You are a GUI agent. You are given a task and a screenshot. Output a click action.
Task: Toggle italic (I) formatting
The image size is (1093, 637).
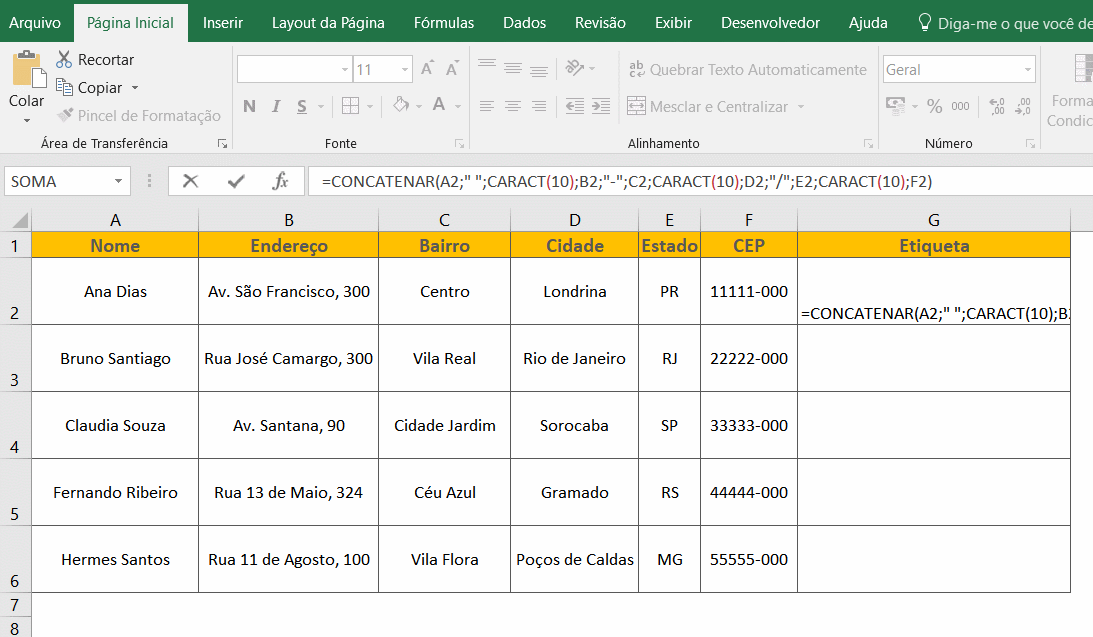pos(276,106)
